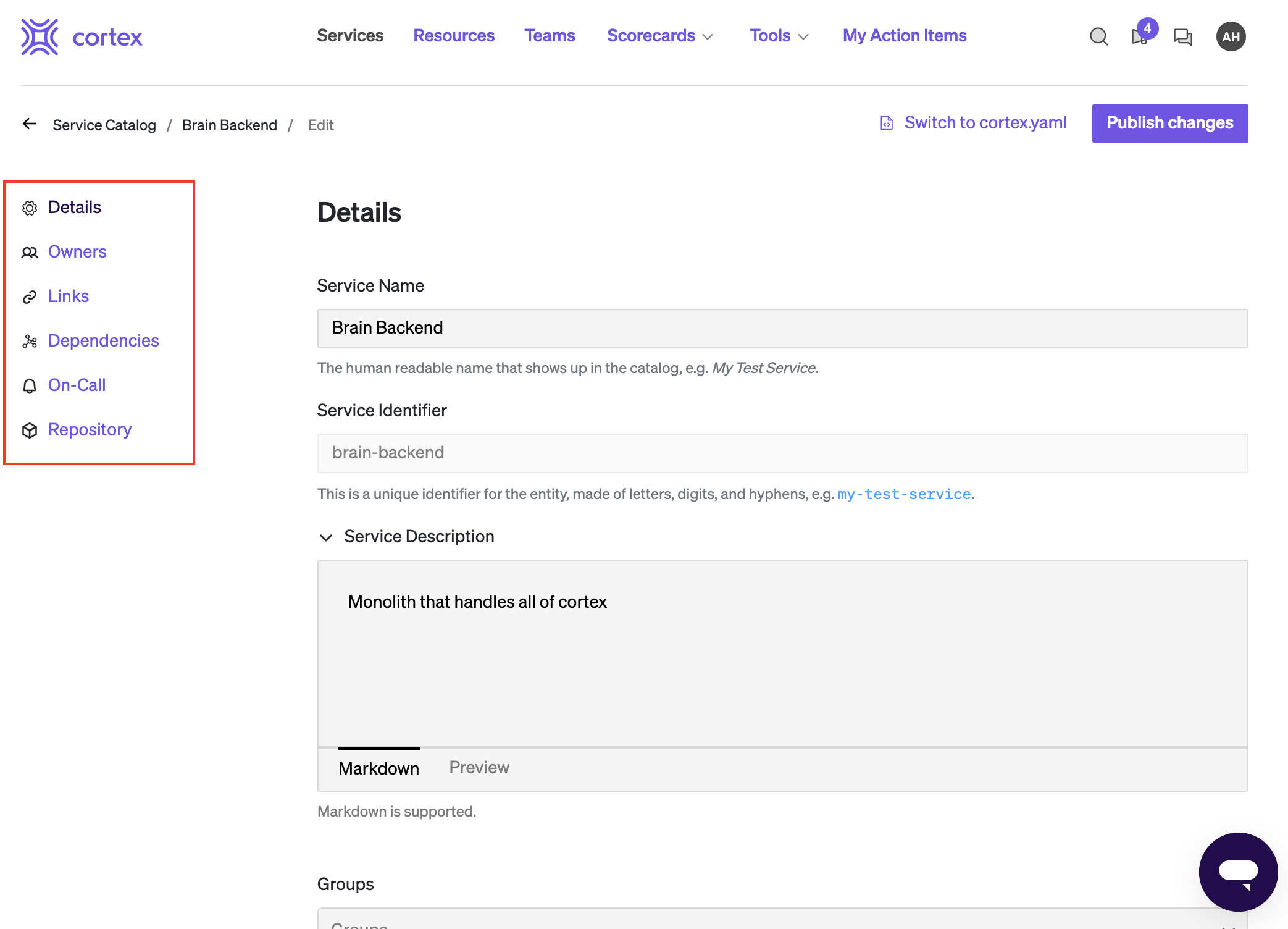The width and height of the screenshot is (1288, 929).
Task: Expand the Scorecards dropdown menu
Action: click(660, 36)
